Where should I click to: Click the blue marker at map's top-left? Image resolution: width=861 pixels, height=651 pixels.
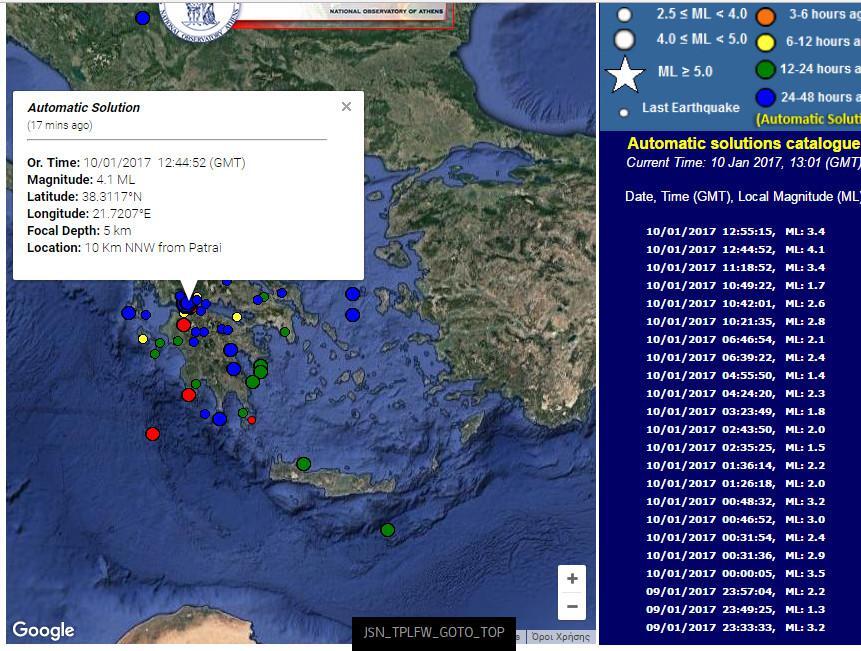click(x=143, y=18)
